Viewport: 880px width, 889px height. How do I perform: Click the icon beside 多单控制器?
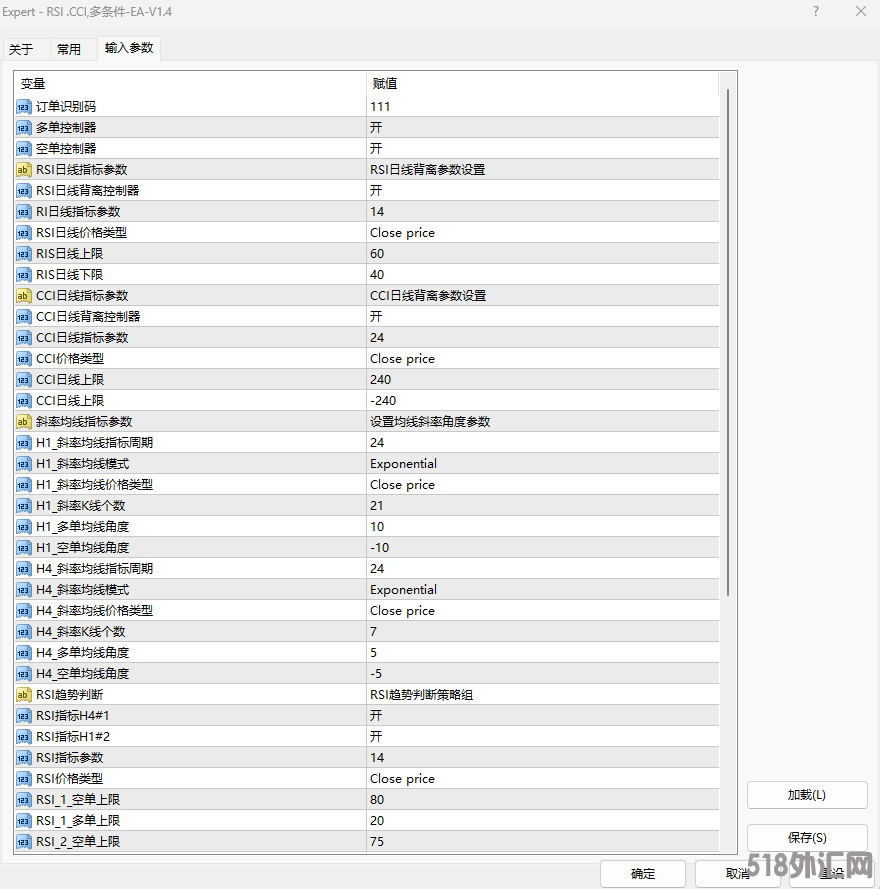pos(23,128)
